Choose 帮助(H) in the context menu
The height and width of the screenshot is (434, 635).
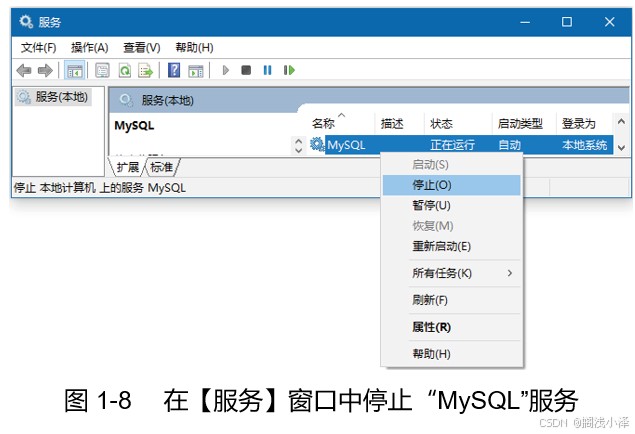tap(452, 354)
